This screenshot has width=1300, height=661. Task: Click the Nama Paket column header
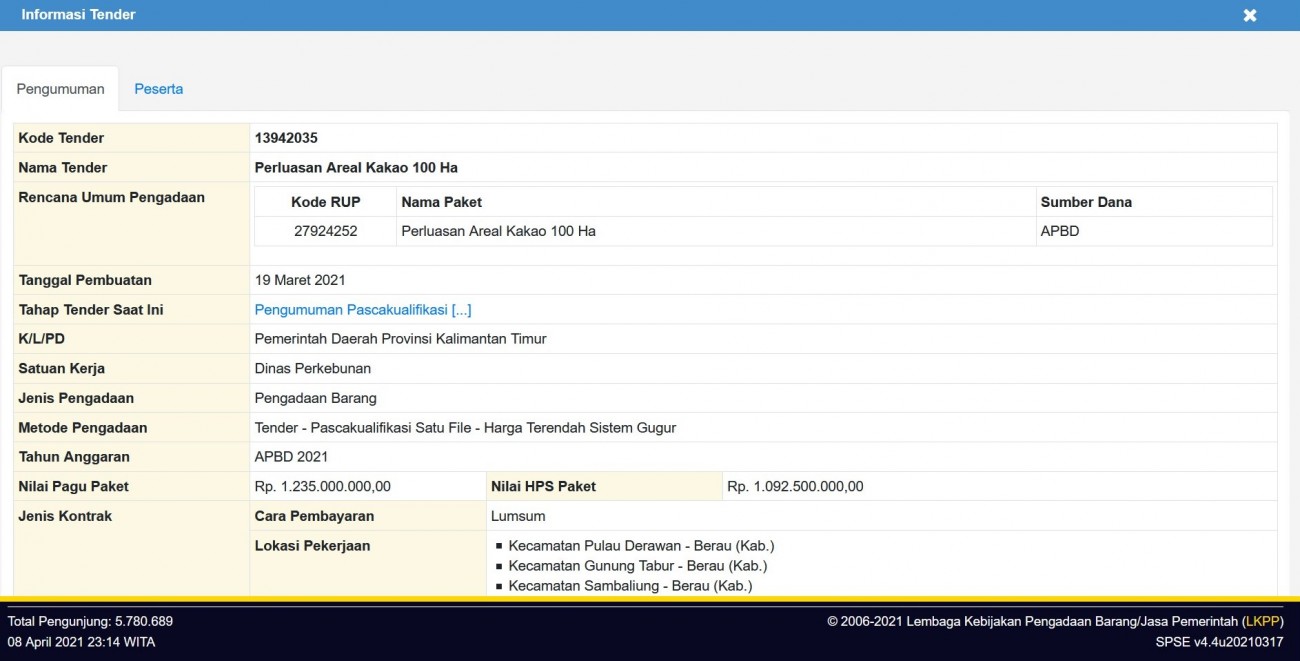tap(441, 202)
